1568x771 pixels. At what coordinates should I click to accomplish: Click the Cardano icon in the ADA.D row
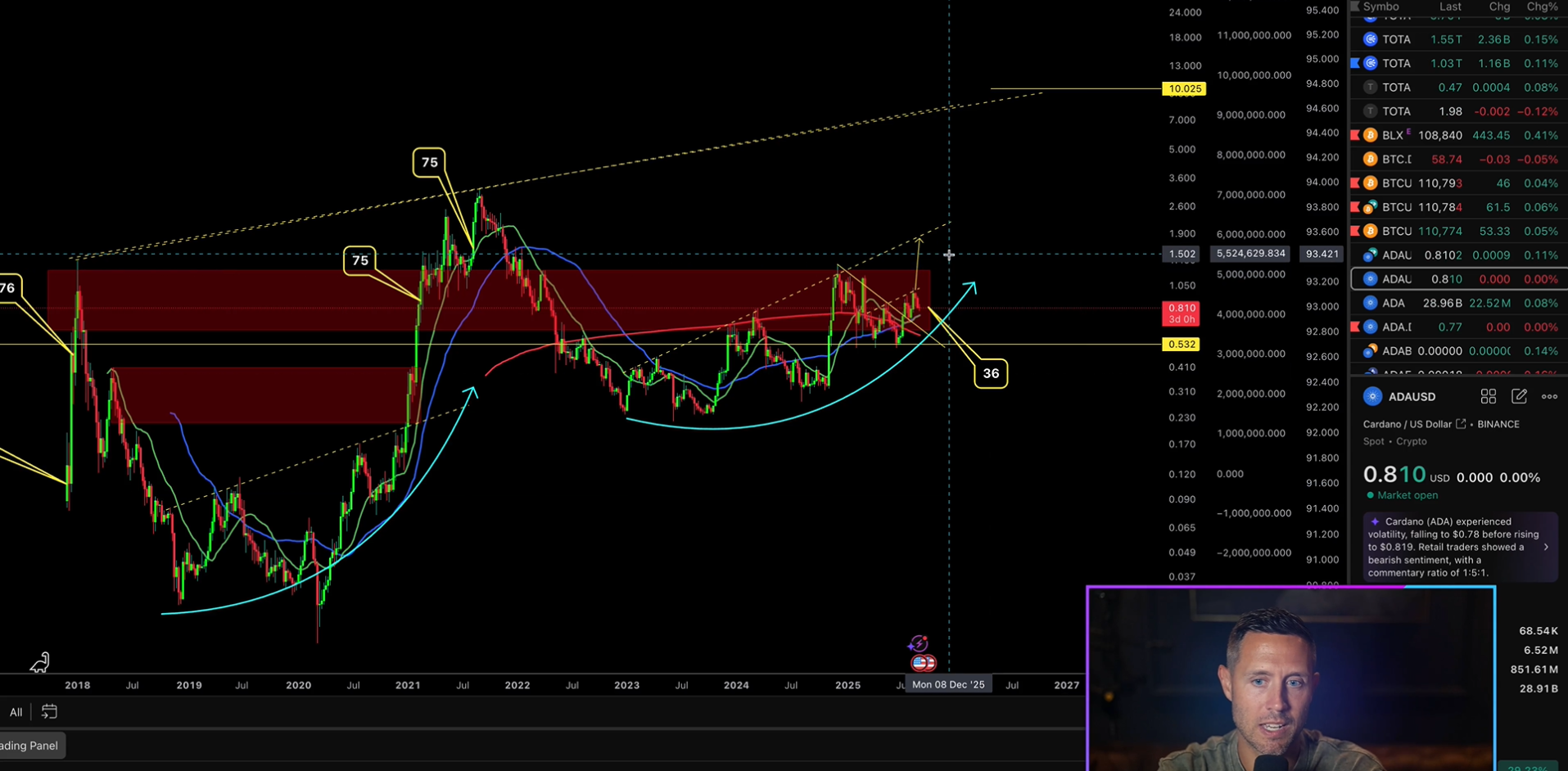coord(1370,327)
